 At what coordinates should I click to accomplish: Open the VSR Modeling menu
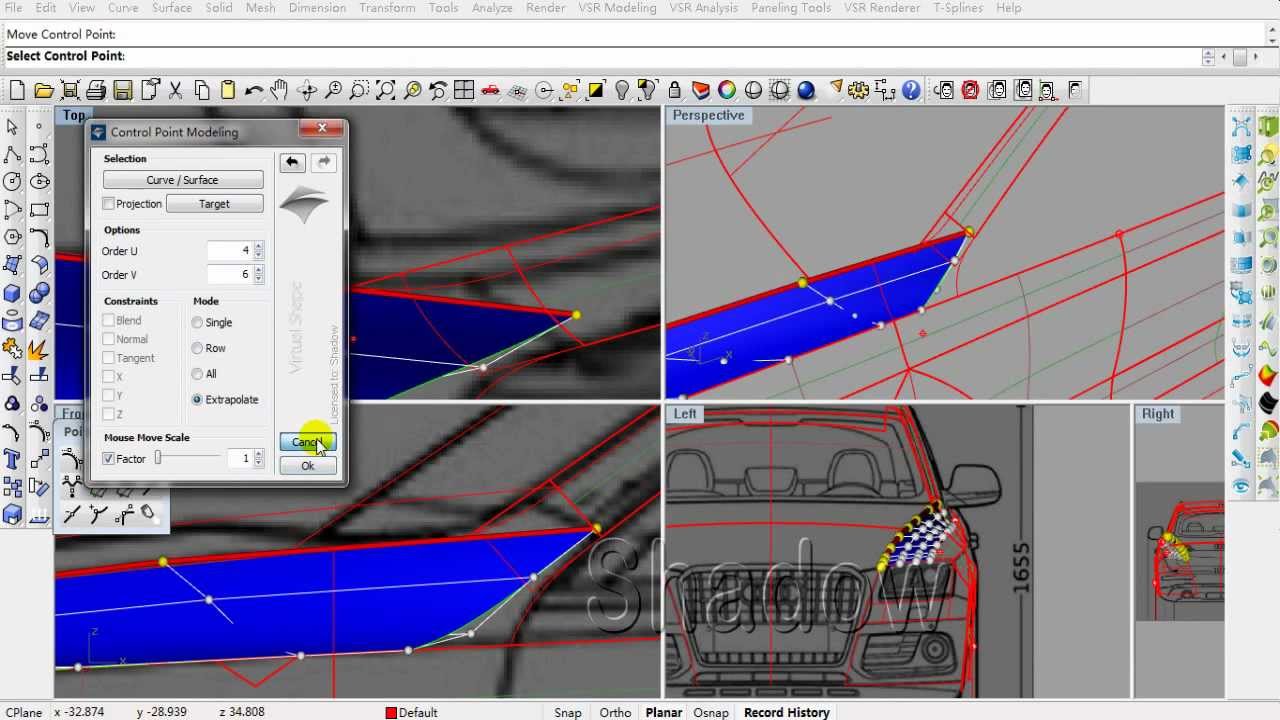pos(618,8)
